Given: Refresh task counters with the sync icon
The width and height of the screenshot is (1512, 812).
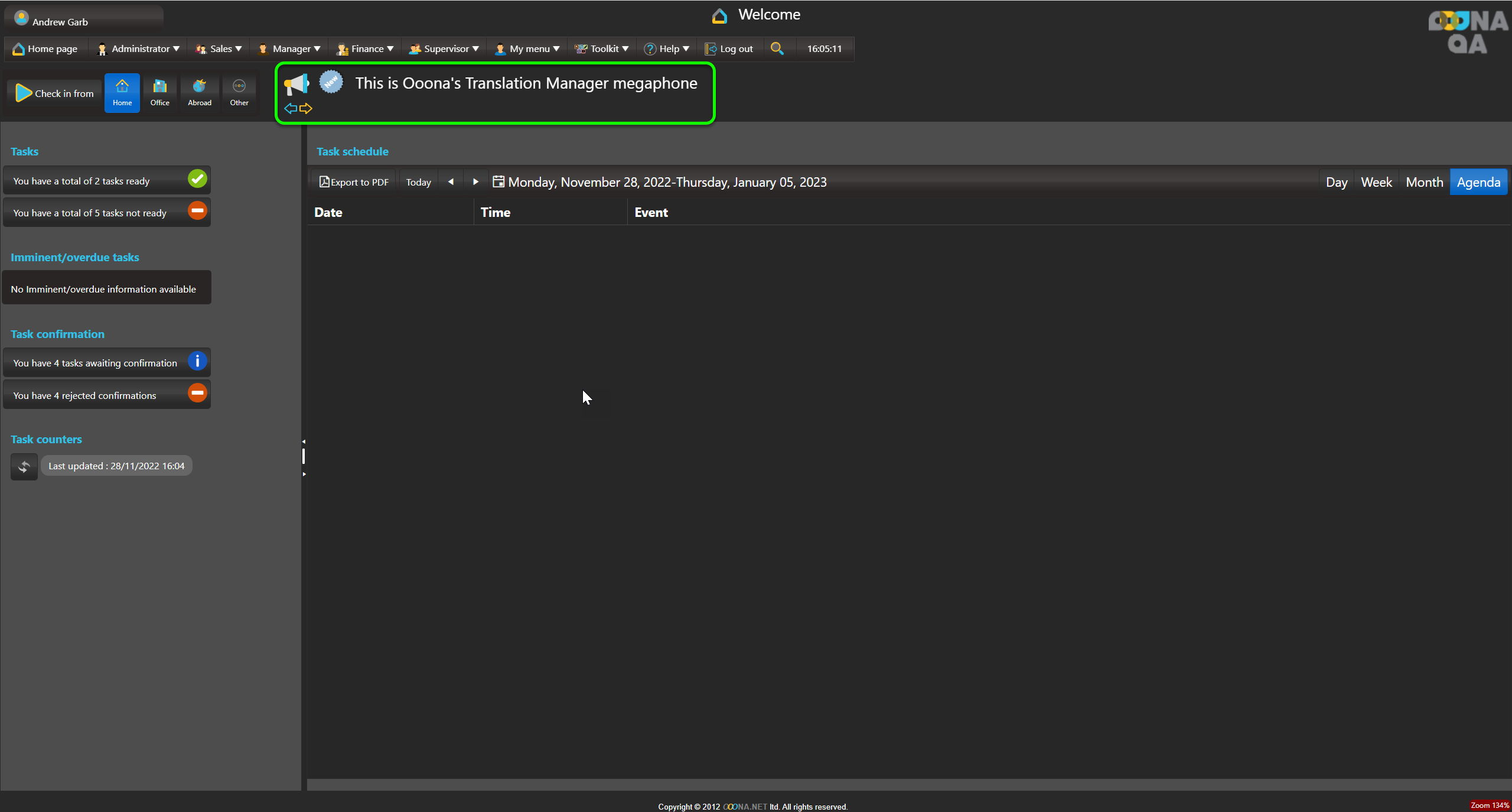Looking at the screenshot, I should click(24, 466).
